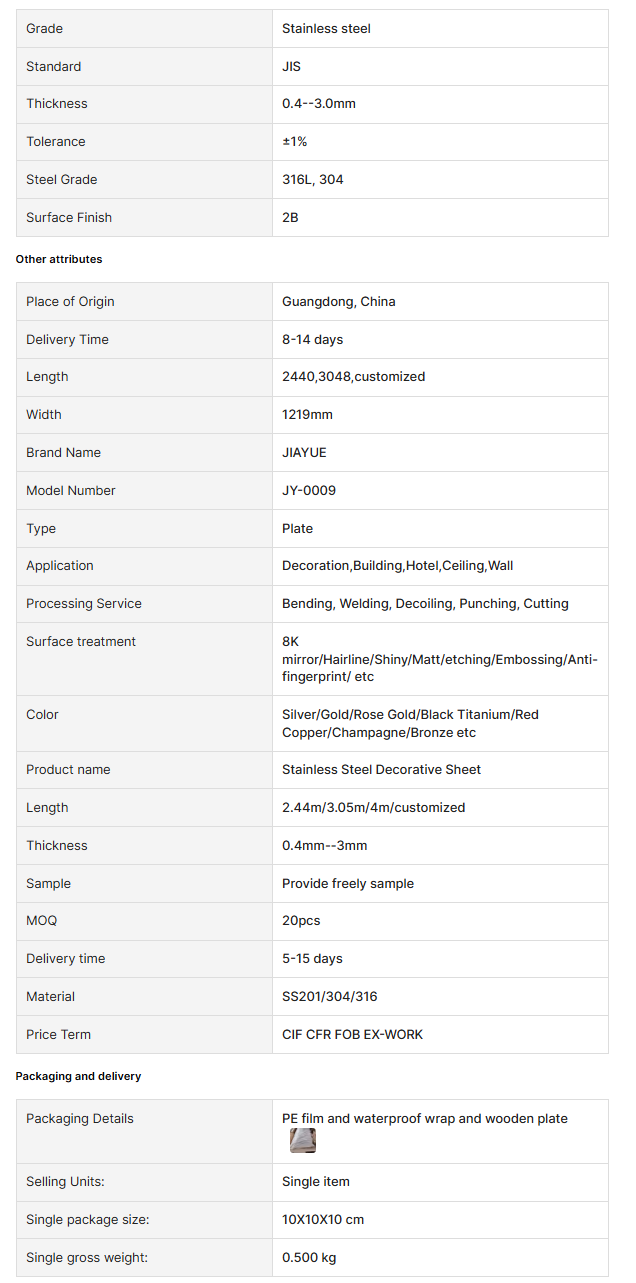This screenshot has height=1283, width=636.
Task: Click the 'SS201/304/316' material value
Action: 330,996
